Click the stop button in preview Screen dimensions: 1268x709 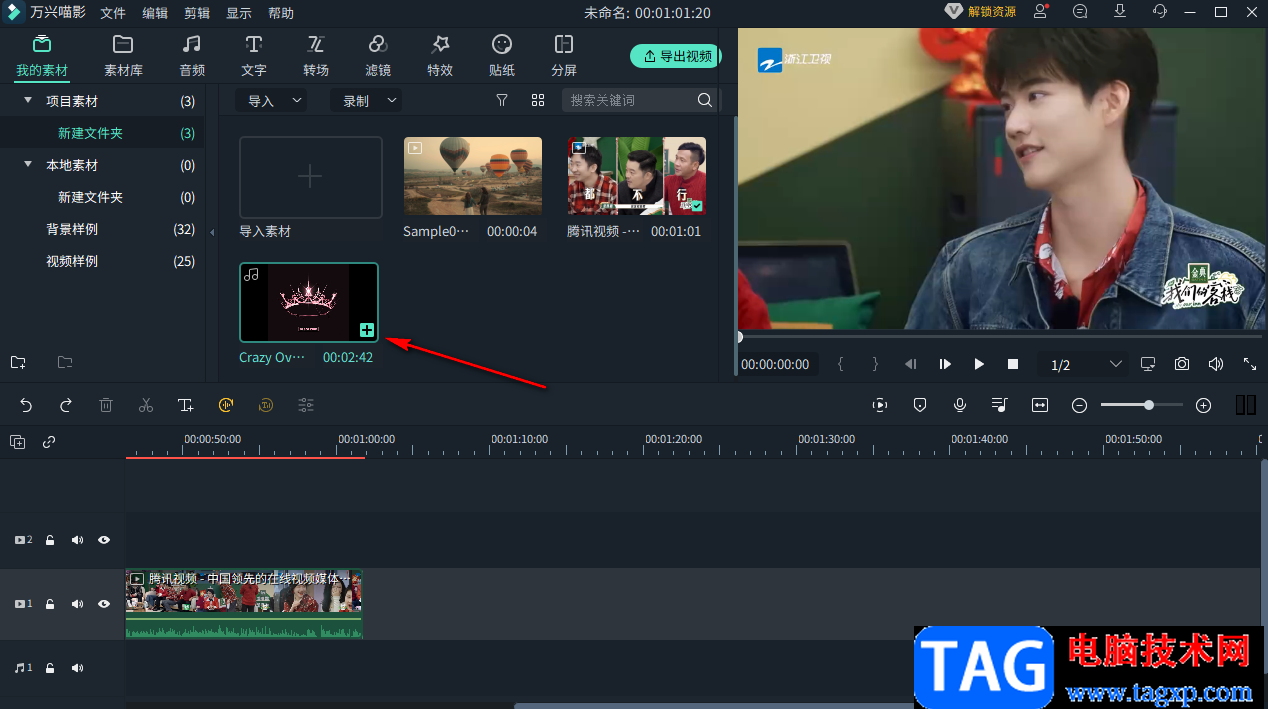pos(1013,364)
